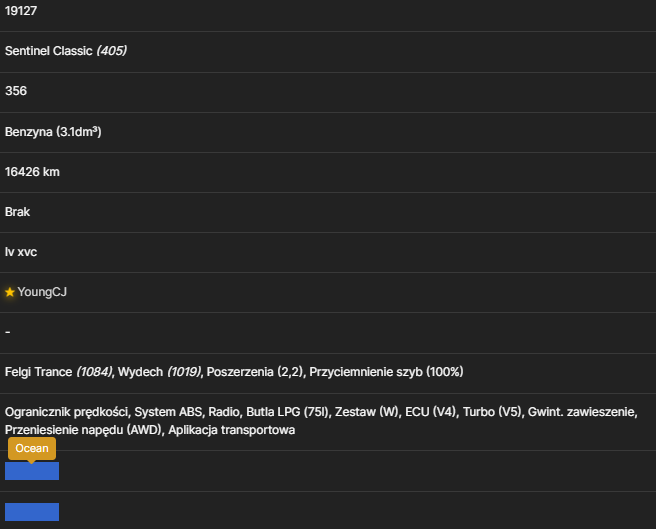Click the dash placeholder row
The height and width of the screenshot is (529, 656).
coord(328,332)
